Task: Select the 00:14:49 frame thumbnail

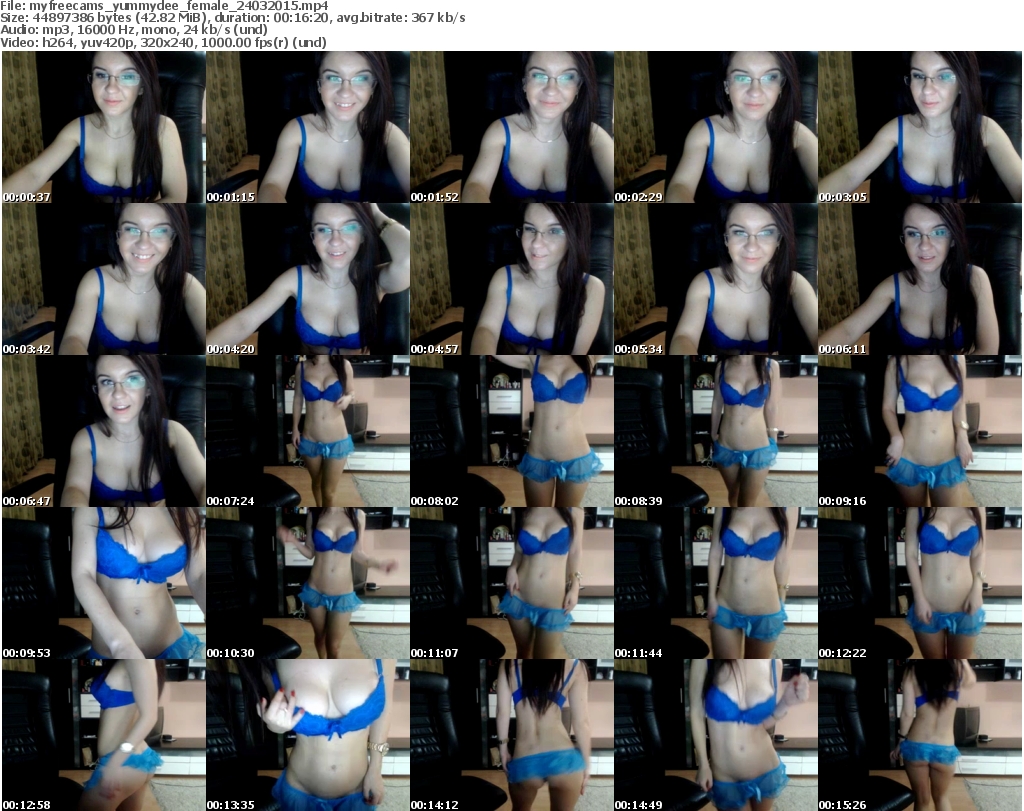Action: click(x=716, y=735)
